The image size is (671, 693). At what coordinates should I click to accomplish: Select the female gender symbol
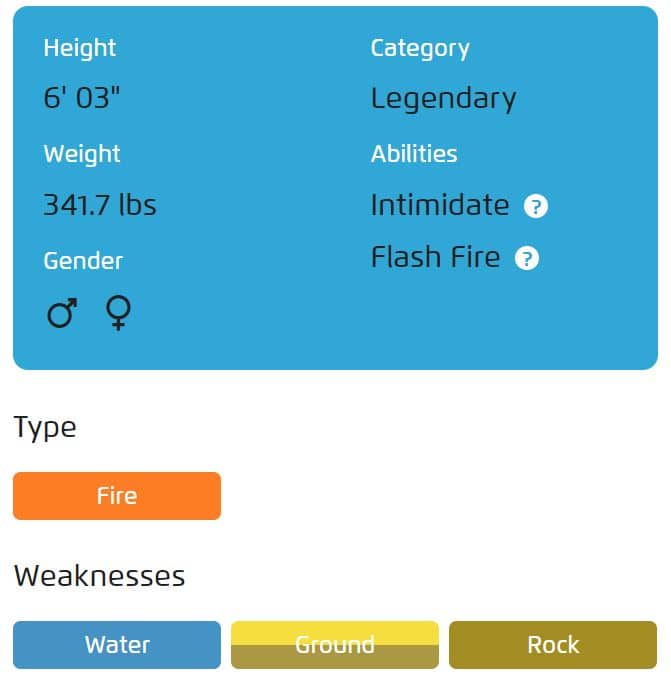point(118,312)
